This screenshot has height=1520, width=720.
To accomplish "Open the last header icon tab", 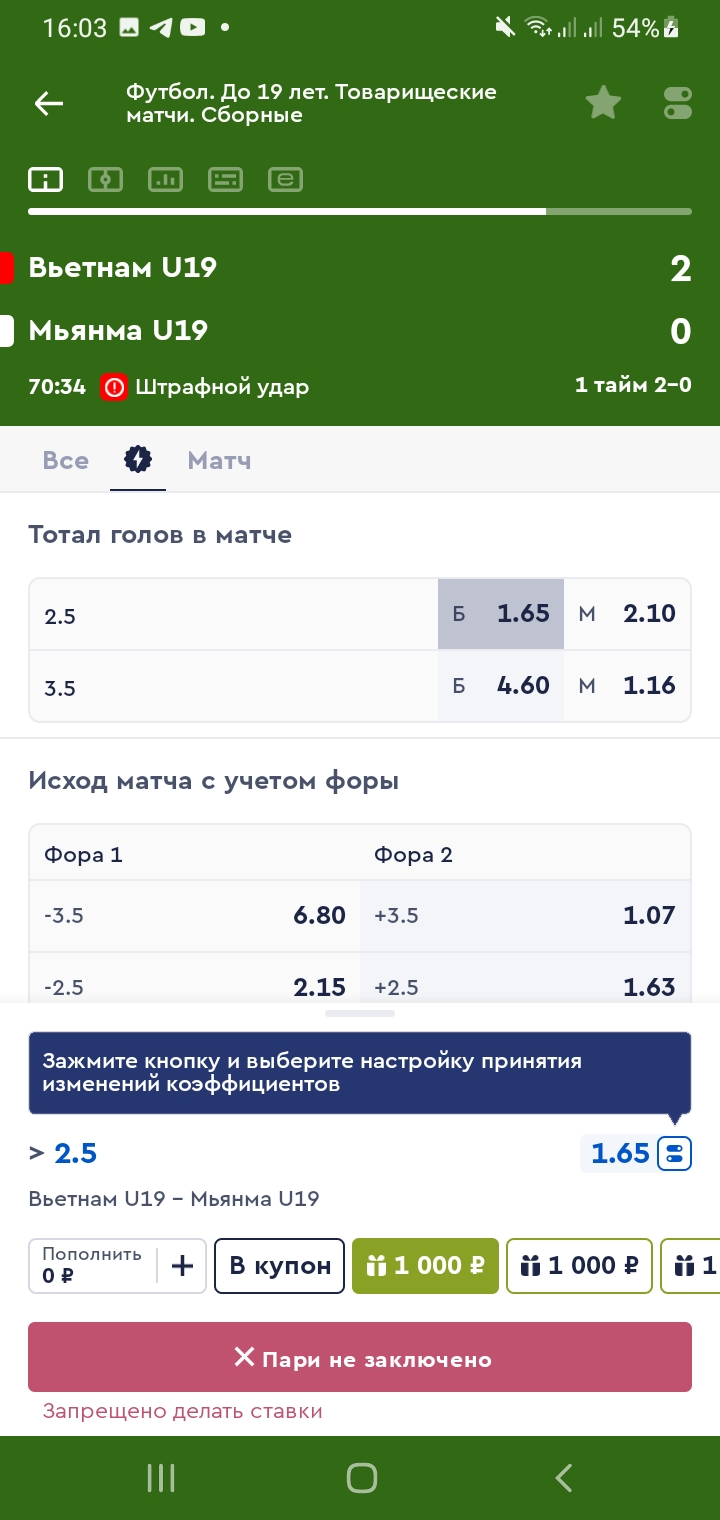I will [x=285, y=180].
